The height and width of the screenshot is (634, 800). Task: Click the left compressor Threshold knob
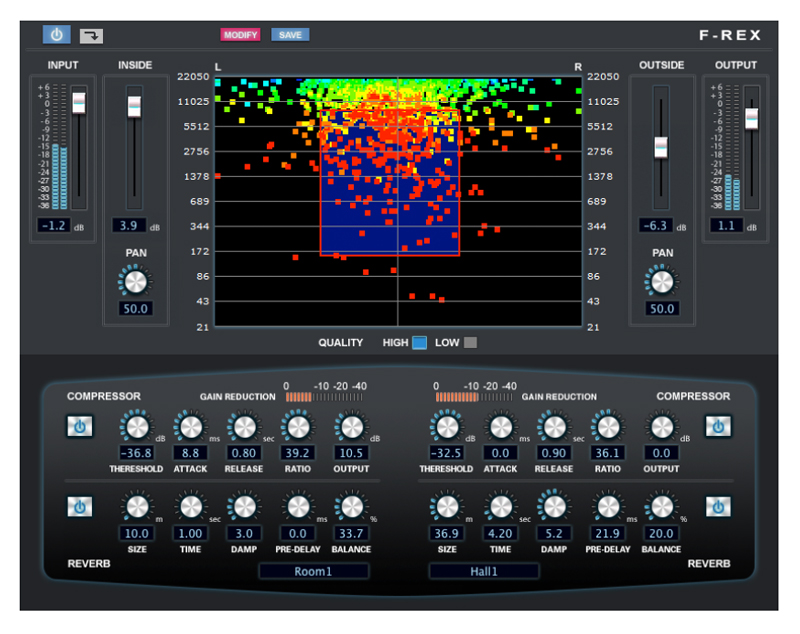[x=135, y=428]
